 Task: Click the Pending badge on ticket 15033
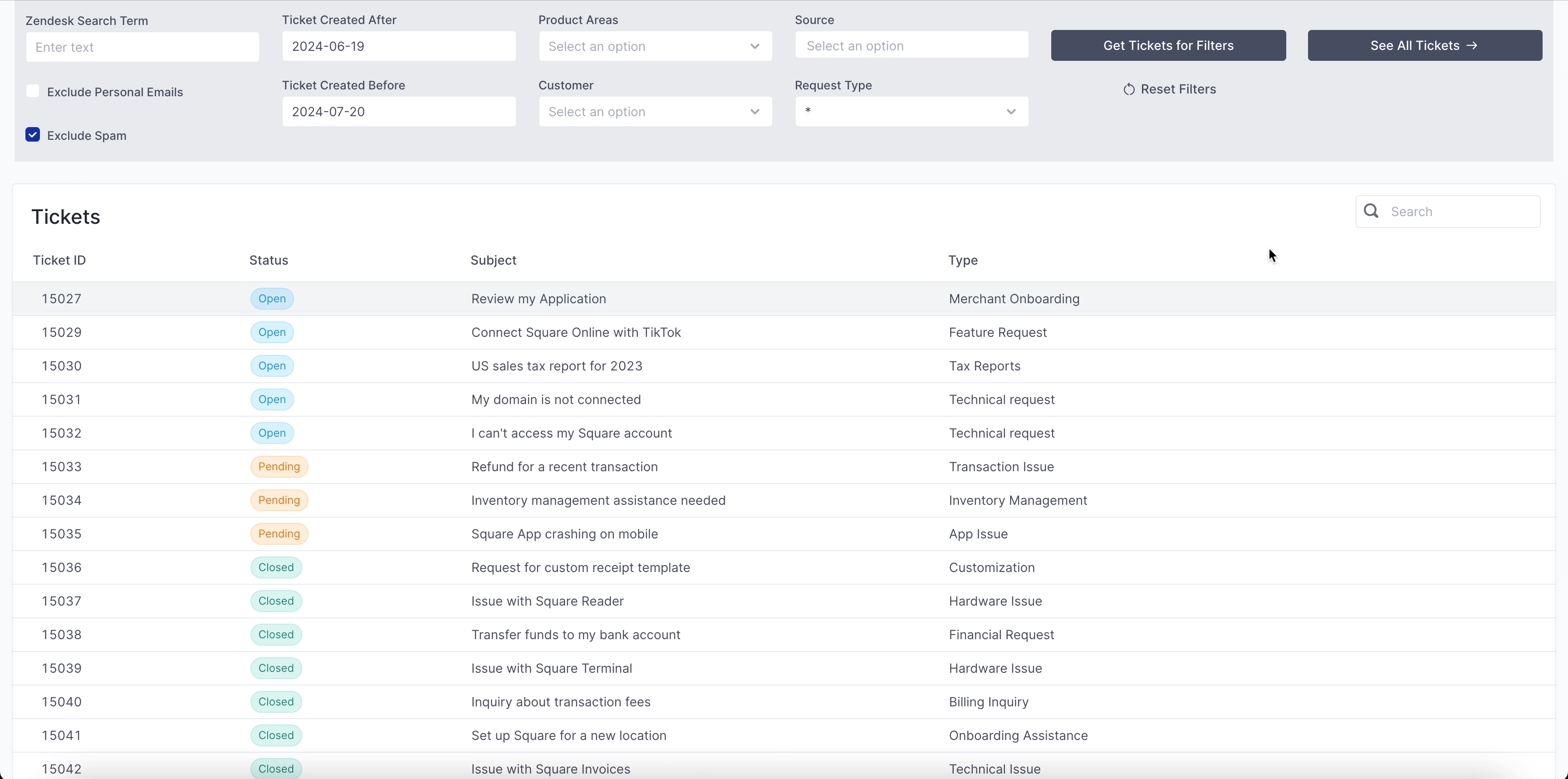tap(279, 467)
